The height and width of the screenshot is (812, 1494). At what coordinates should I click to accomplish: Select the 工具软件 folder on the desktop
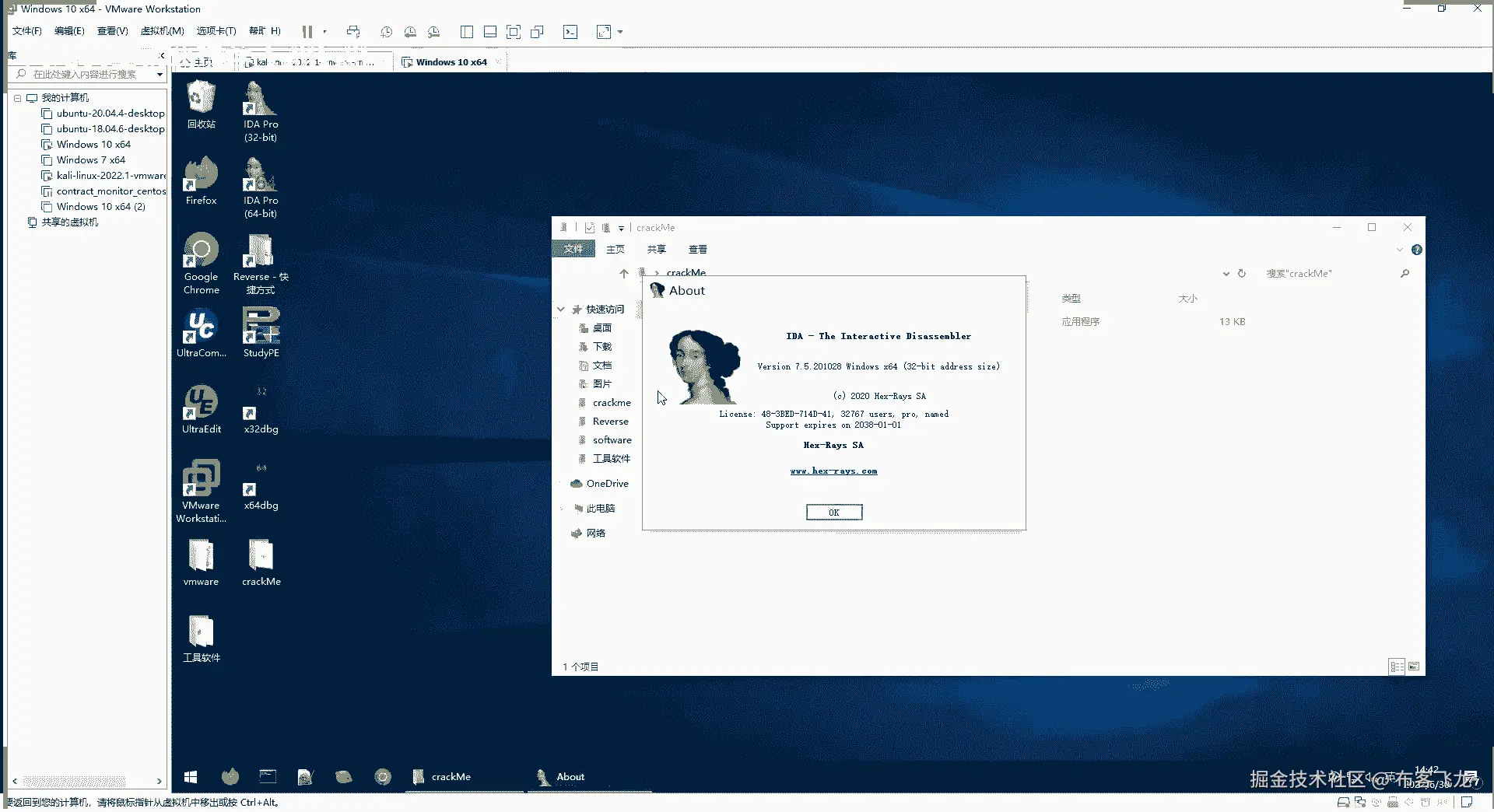point(202,639)
